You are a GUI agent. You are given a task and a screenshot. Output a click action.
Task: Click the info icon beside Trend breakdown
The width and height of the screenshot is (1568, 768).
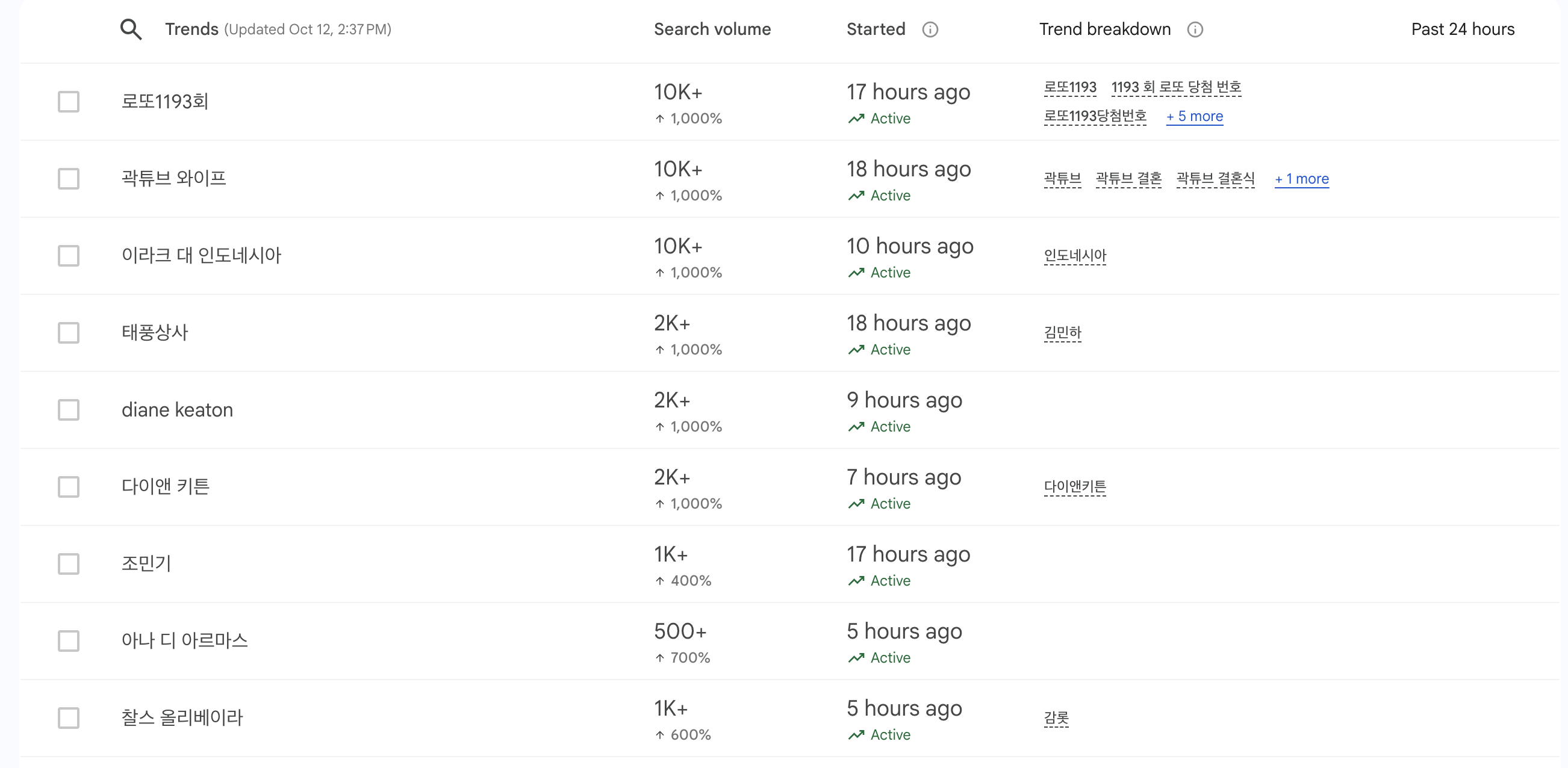click(1194, 29)
